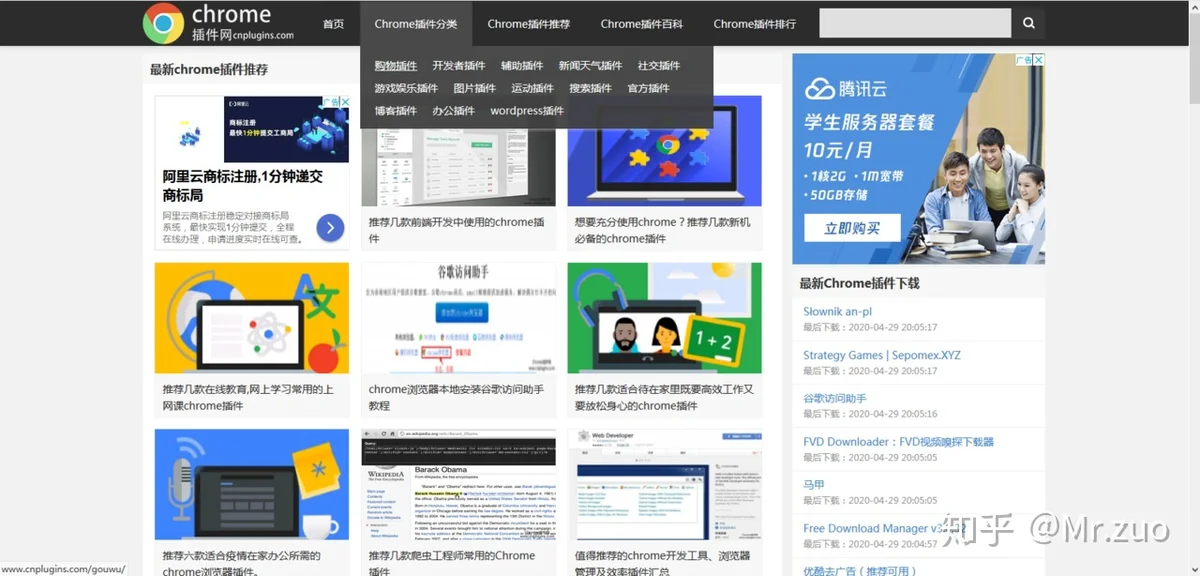Screen dimensions: 1200x576
Task: Select 官方插件 category
Action: pyautogui.click(x=648, y=88)
